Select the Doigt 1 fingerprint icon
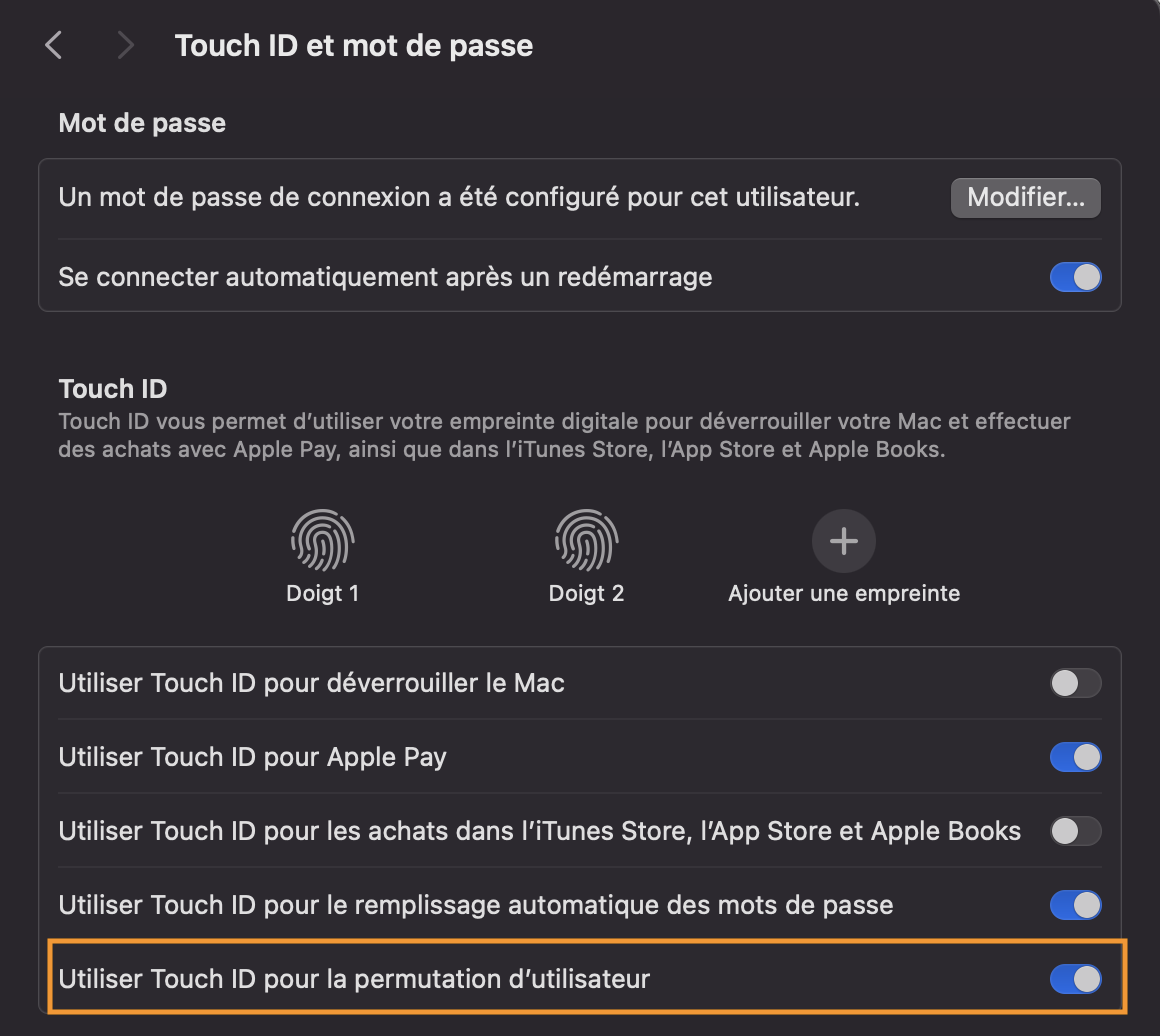Viewport: 1160px width, 1036px height. click(322, 540)
